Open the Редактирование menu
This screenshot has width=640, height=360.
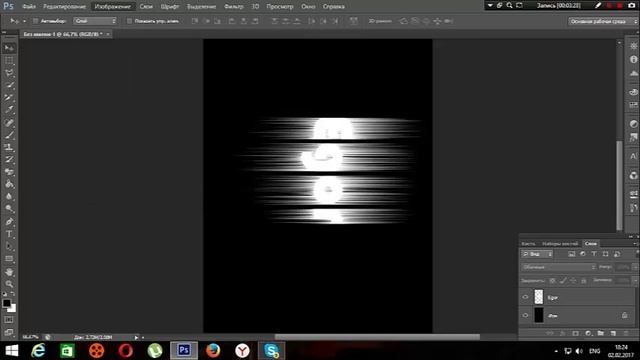point(64,7)
